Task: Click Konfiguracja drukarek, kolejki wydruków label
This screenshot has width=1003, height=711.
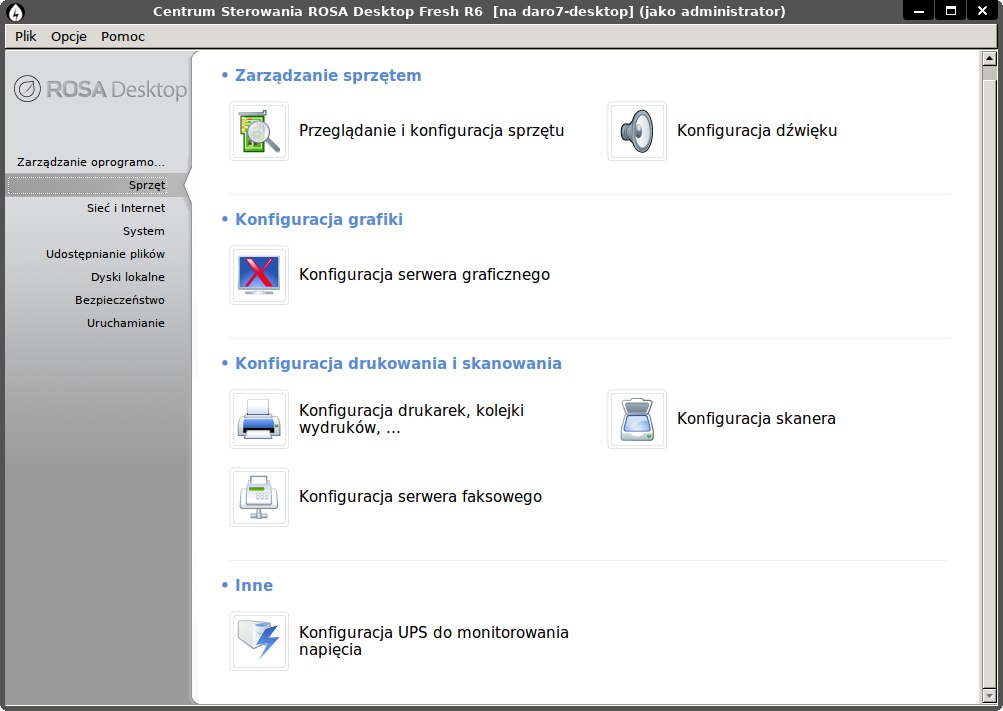Action: (x=412, y=419)
